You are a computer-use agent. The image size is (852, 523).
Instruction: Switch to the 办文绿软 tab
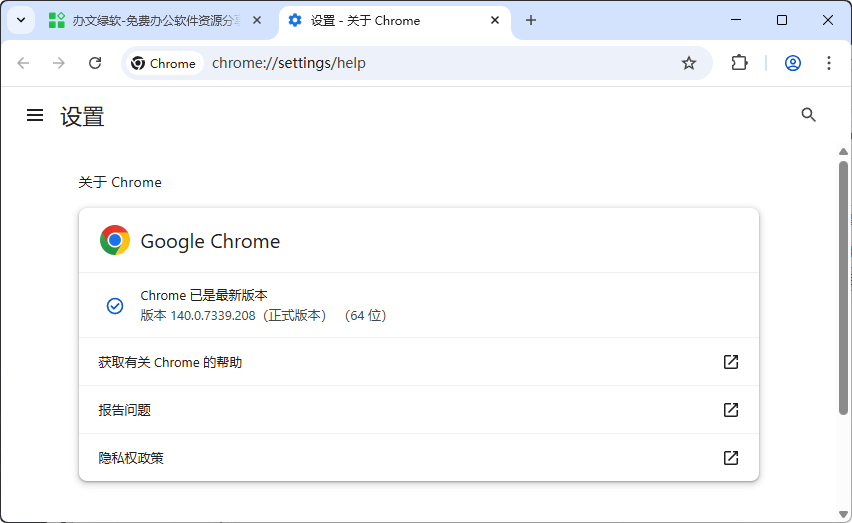click(x=150, y=20)
